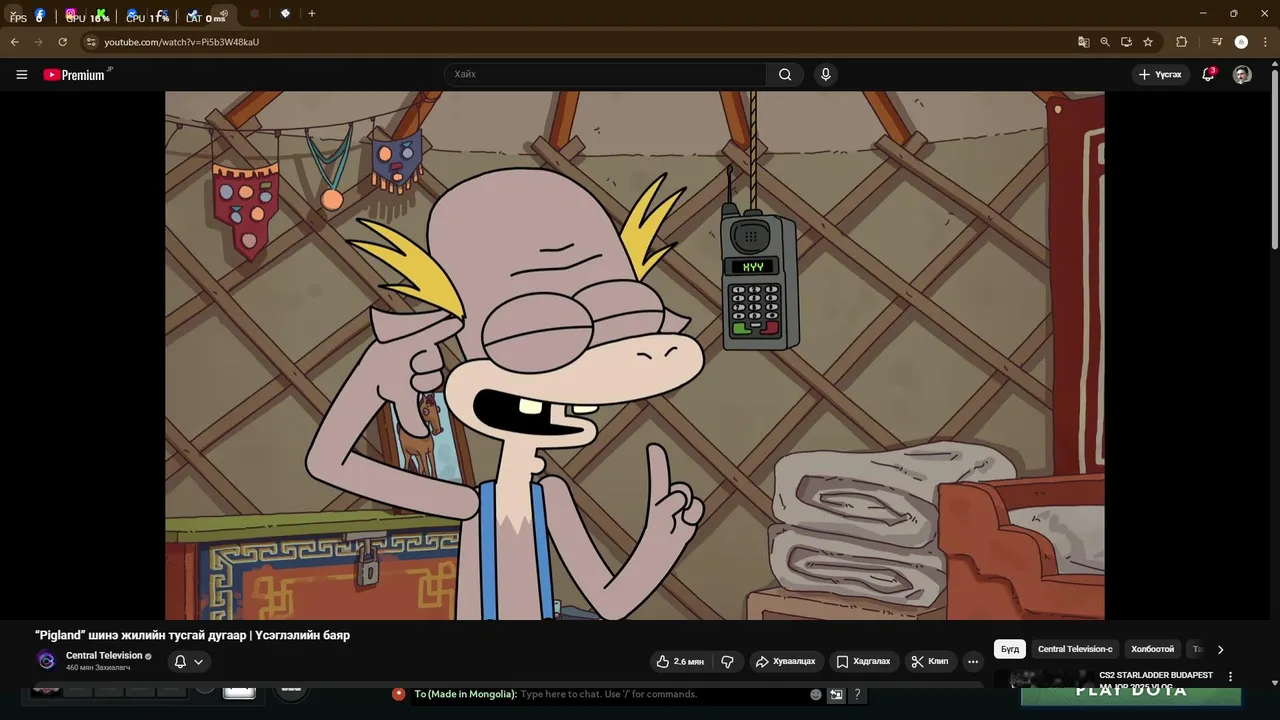Save the video with Хадгалах
Screen dimensions: 1280x720
[x=863, y=661]
